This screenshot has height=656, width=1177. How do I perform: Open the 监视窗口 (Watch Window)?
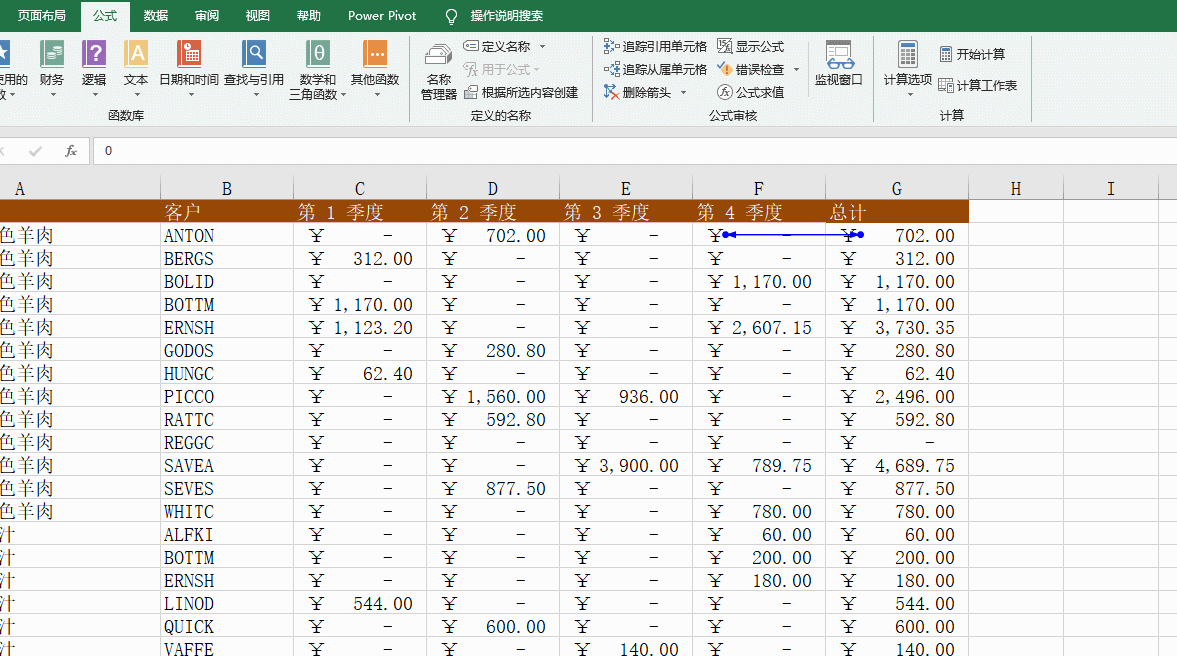pos(838,63)
